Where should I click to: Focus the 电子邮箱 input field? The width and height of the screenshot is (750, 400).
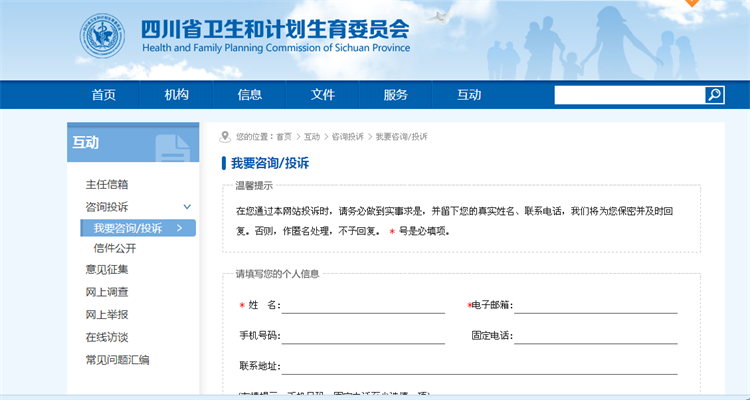coord(595,304)
